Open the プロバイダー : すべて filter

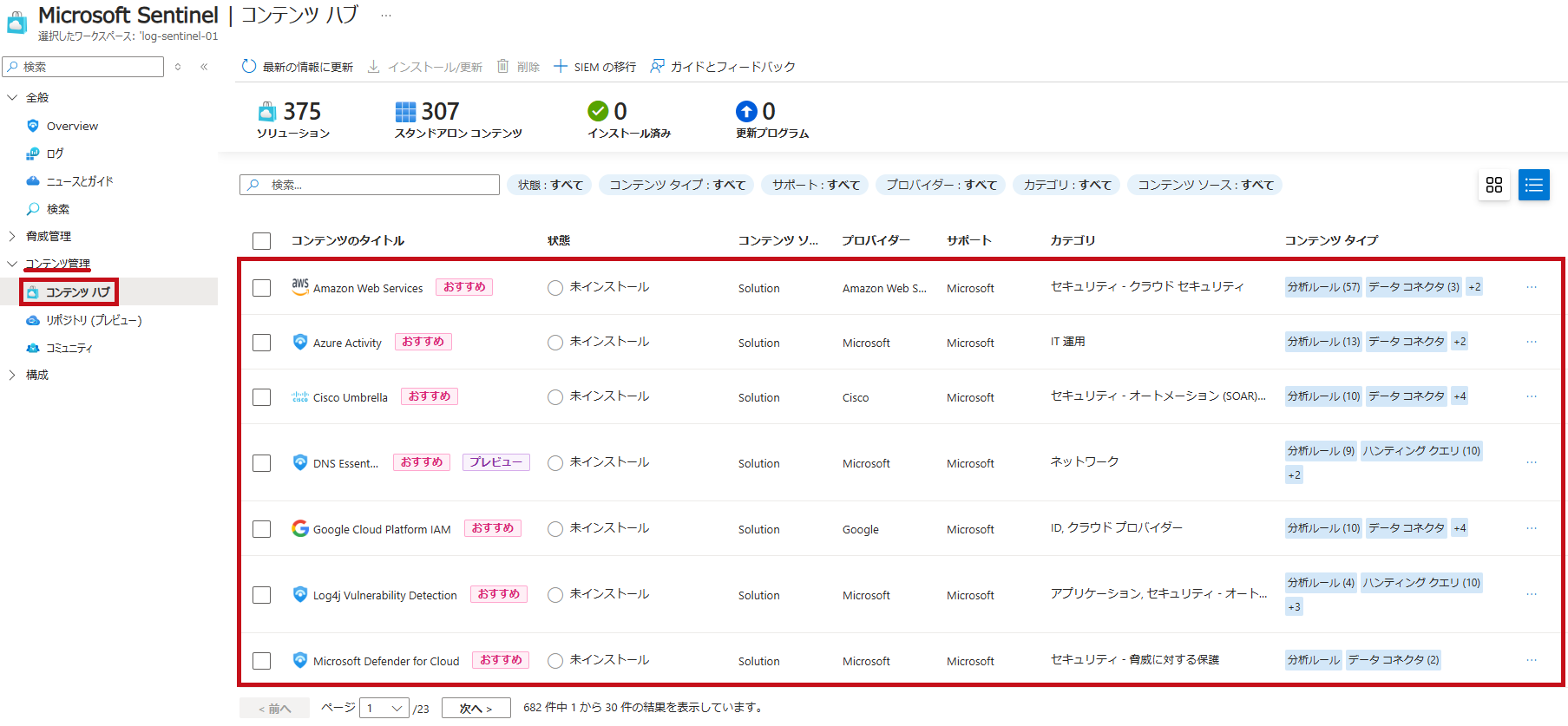point(941,185)
